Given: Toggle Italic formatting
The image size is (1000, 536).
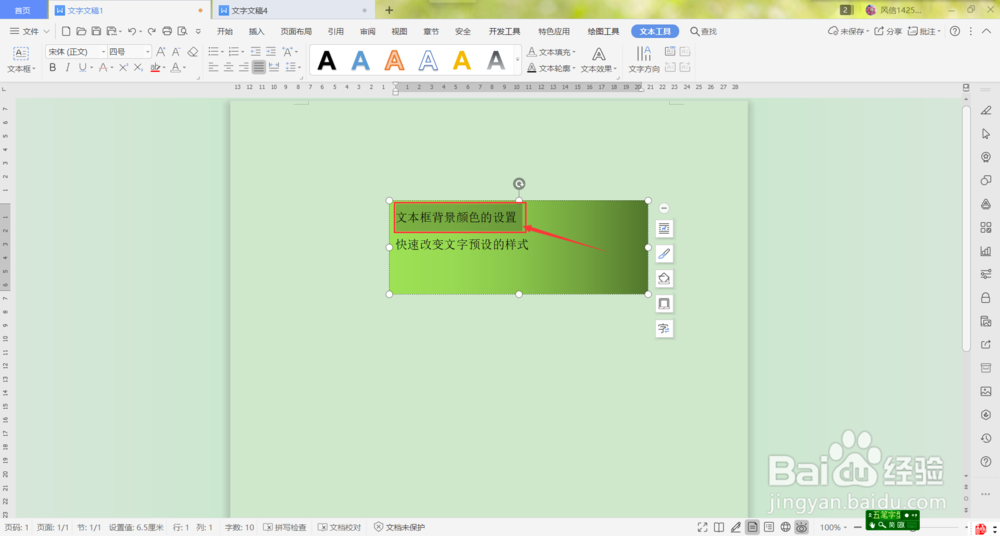Looking at the screenshot, I should [x=68, y=67].
